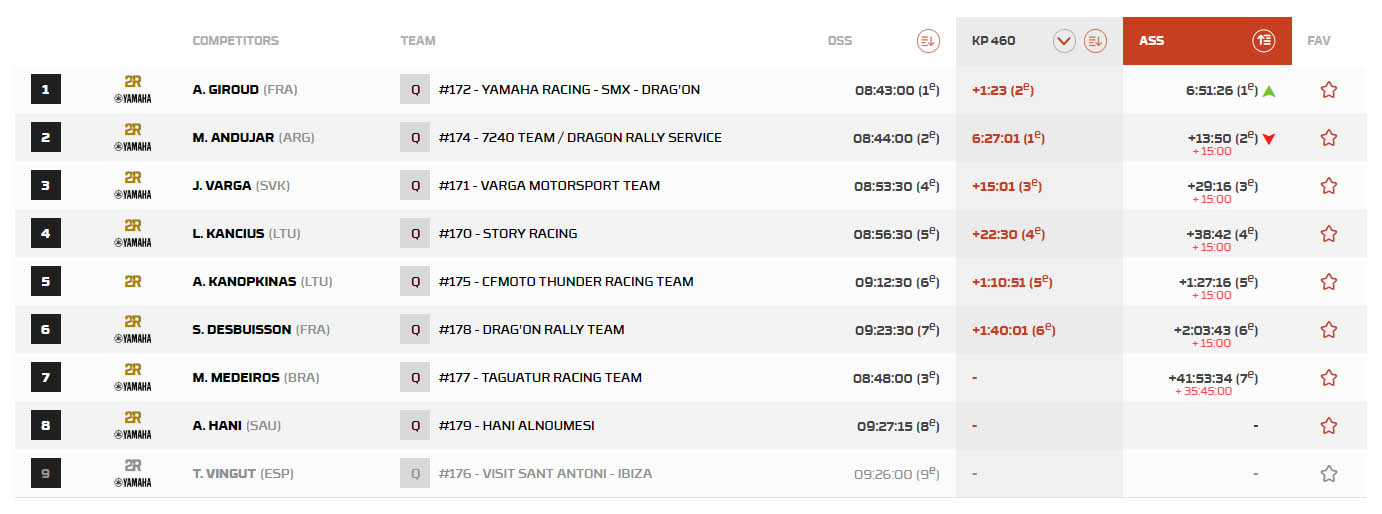
Task: Click favorite star for greyed T. Vingut
Action: (x=1328, y=474)
